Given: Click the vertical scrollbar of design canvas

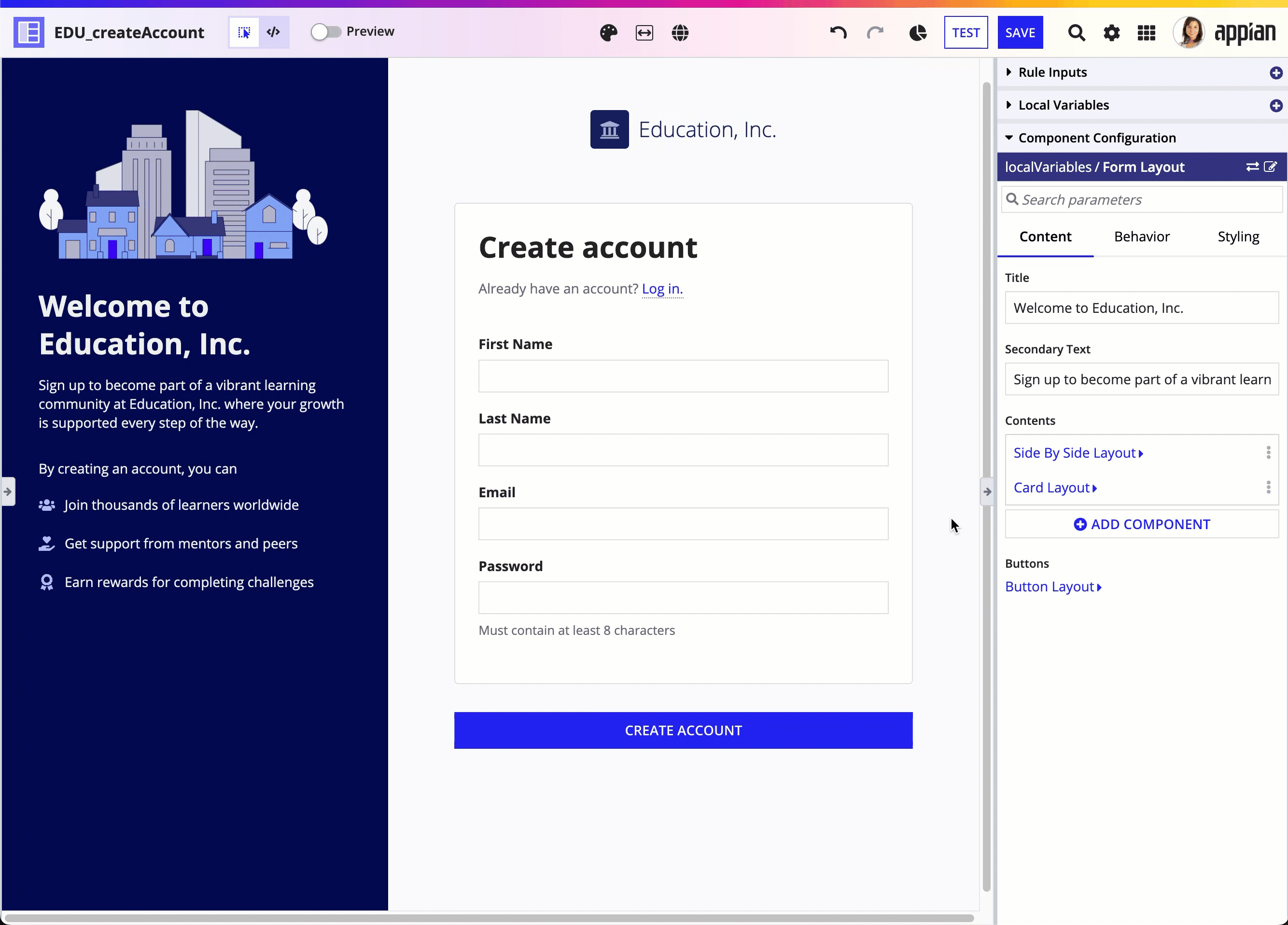Looking at the screenshot, I should (x=986, y=487).
